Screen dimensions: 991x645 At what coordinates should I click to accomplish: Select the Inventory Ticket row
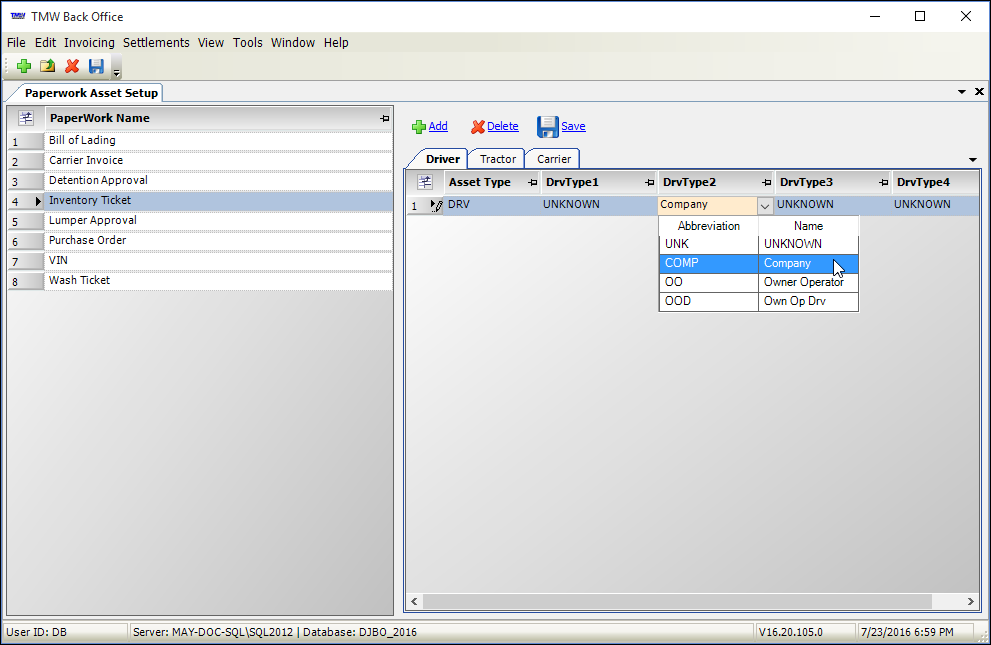(218, 200)
